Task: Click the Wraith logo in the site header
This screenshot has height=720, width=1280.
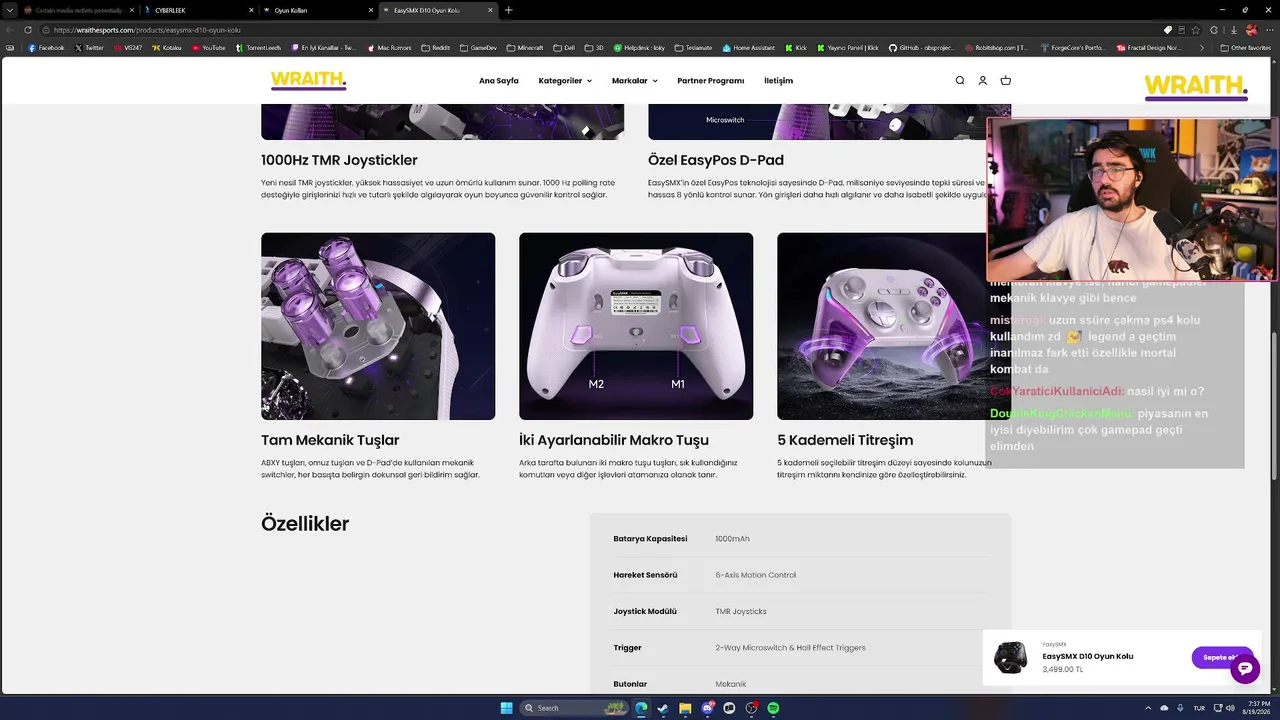Action: pos(308,80)
